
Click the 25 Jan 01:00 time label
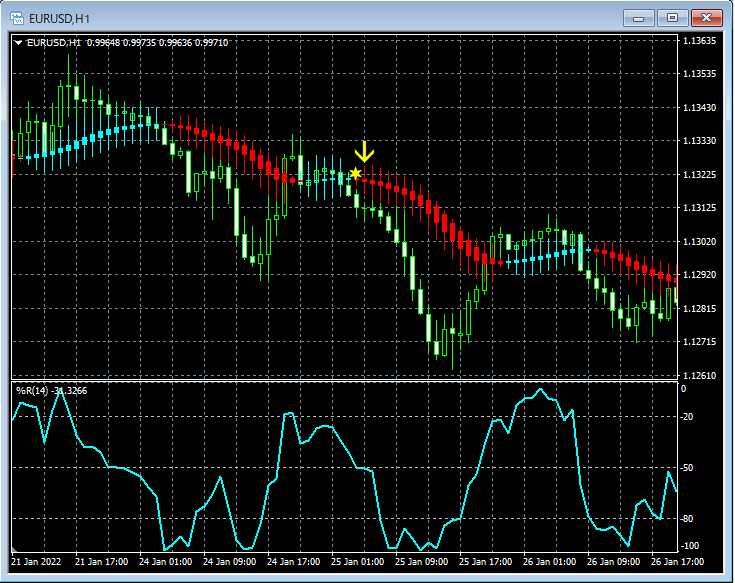358,561
